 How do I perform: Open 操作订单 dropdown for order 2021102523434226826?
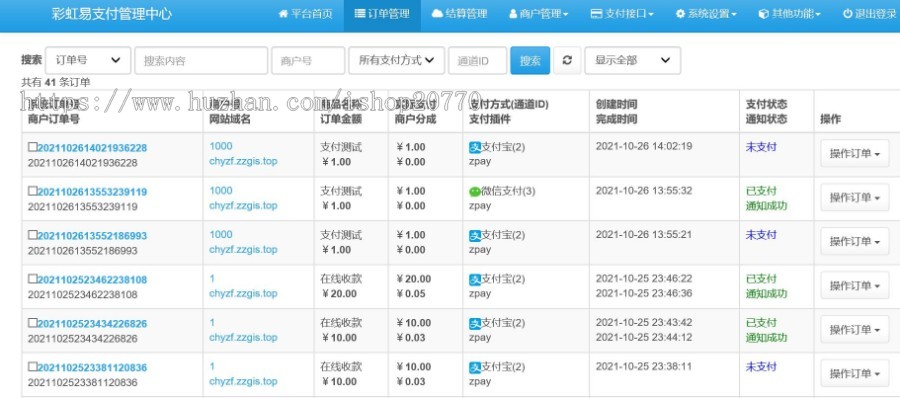pos(855,329)
